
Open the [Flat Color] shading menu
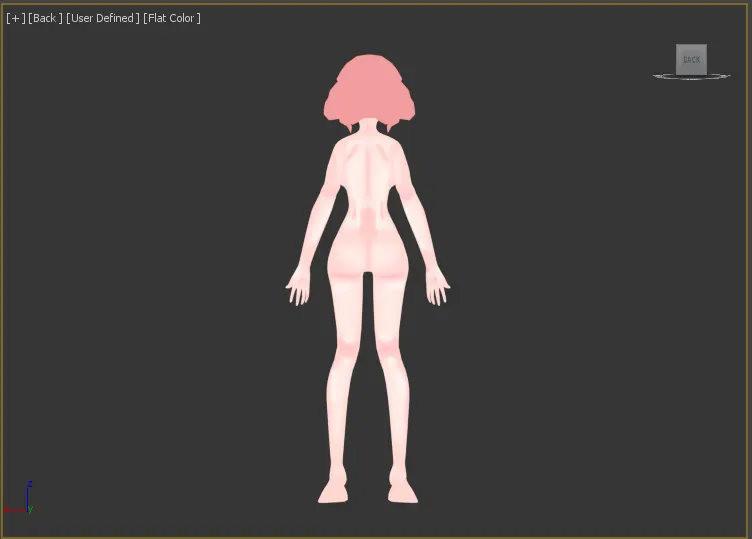coord(172,18)
